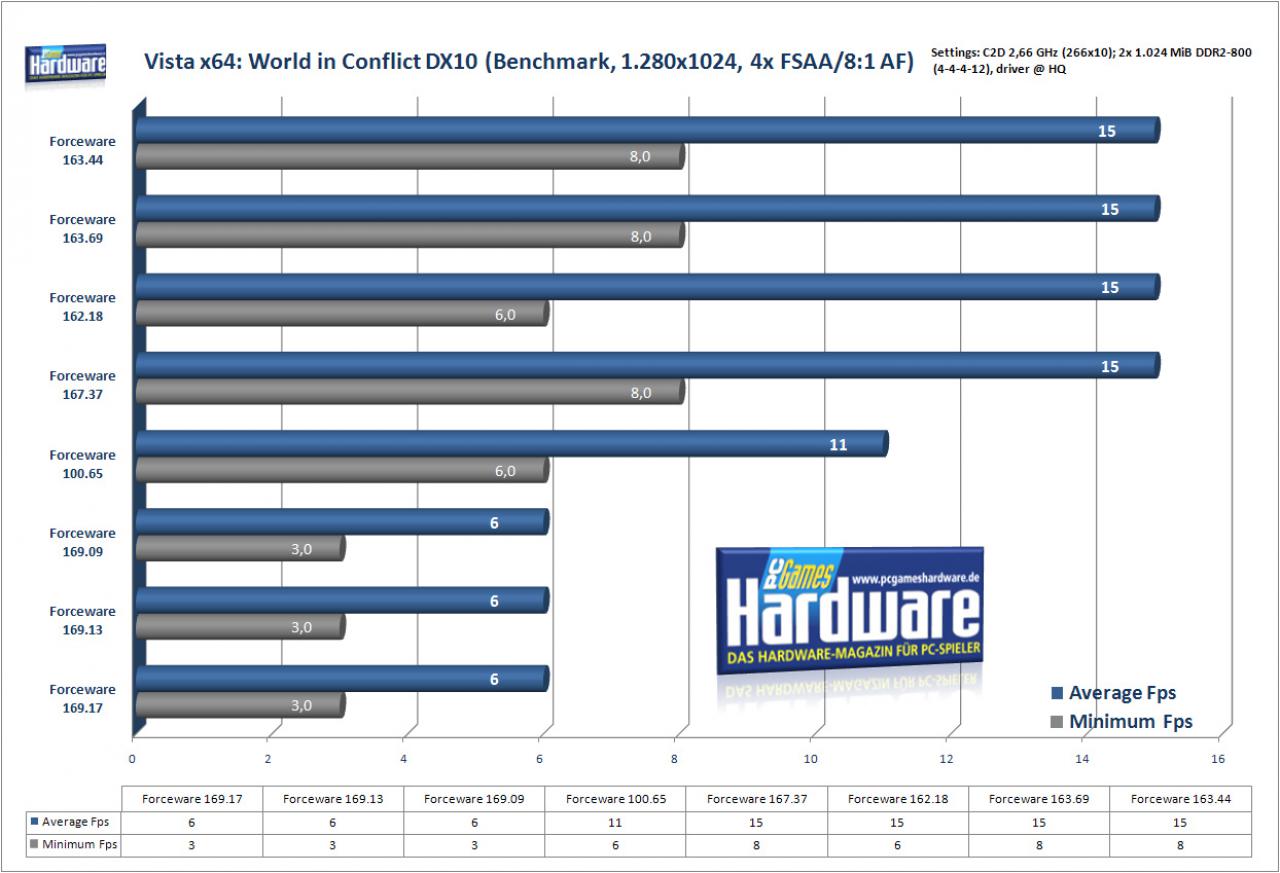Screen dimensions: 1280x873
Task: Select the Forceware 100.65 axis label
Action: (83, 463)
